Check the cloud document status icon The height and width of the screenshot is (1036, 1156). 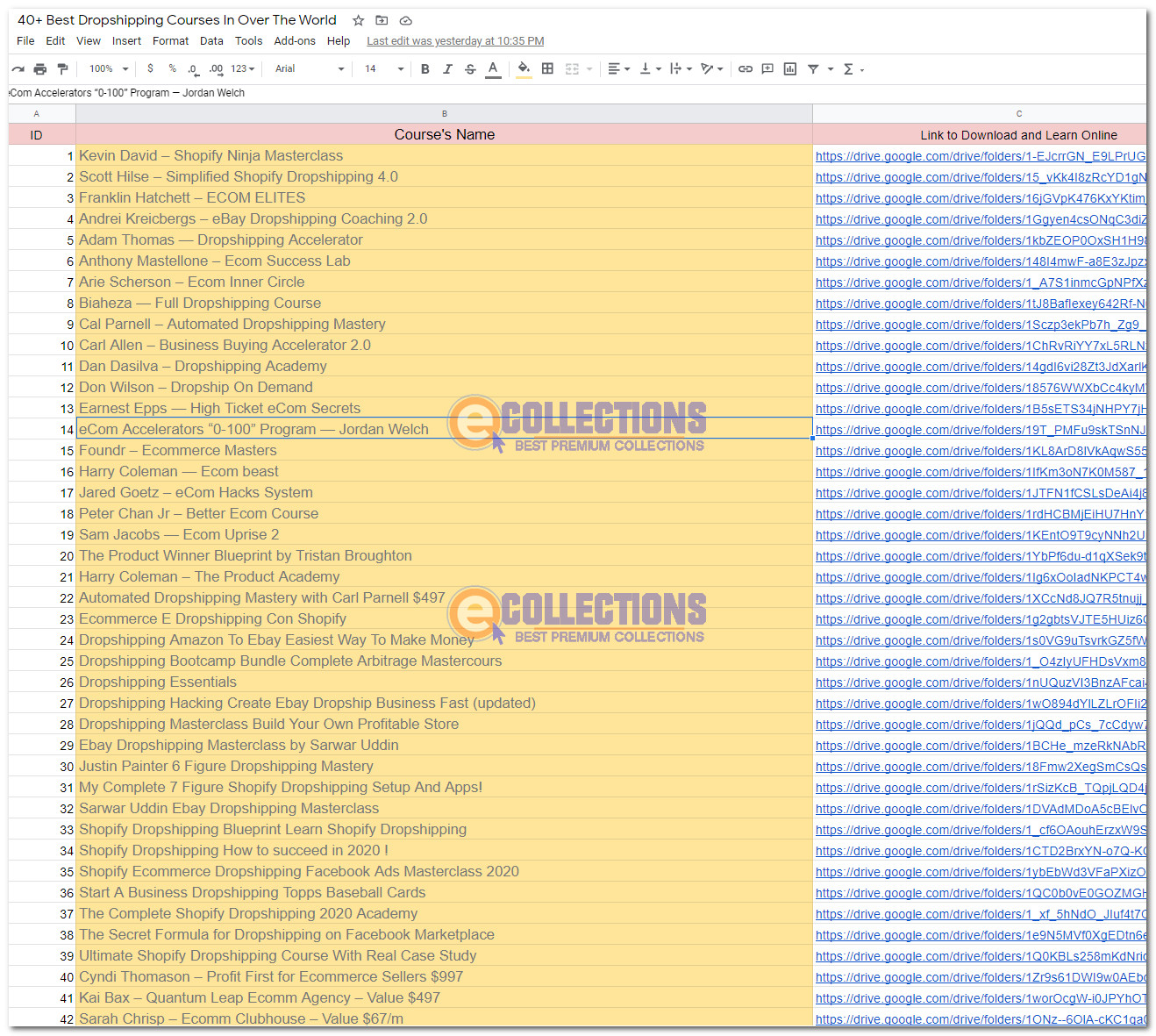pos(405,20)
